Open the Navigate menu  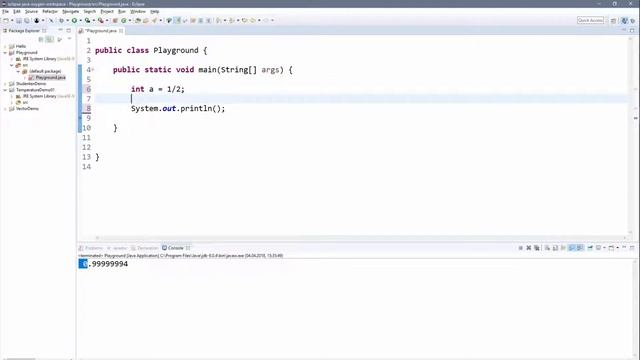point(71,11)
